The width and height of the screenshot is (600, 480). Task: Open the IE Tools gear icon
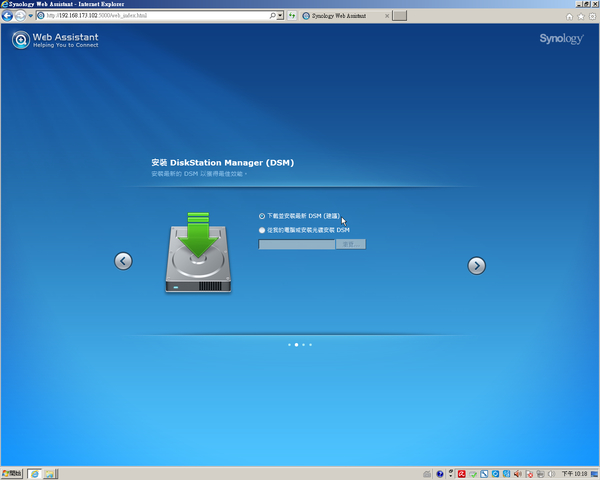592,16
